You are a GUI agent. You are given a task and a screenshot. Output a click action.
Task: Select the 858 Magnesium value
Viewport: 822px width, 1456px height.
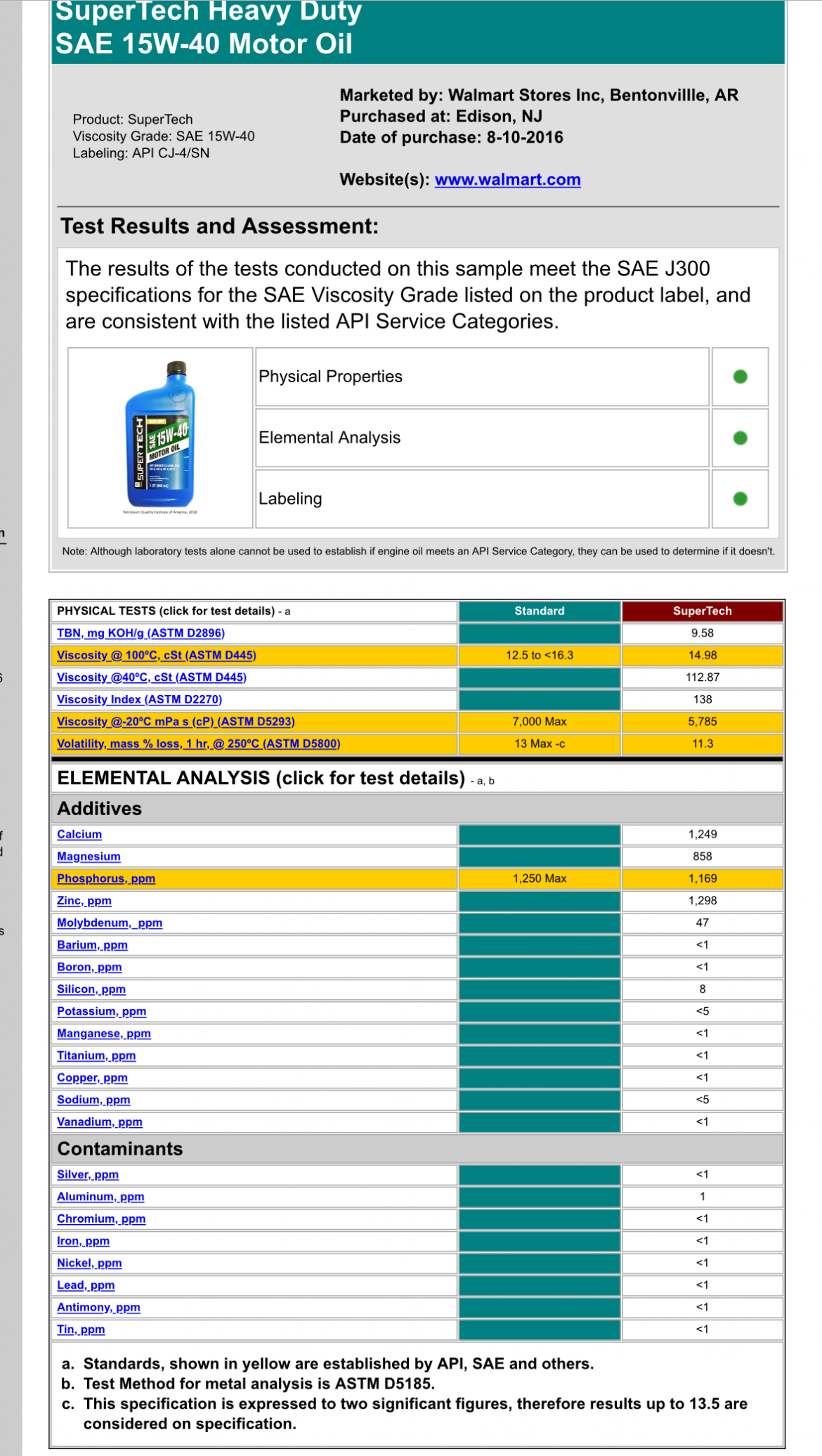[703, 857]
